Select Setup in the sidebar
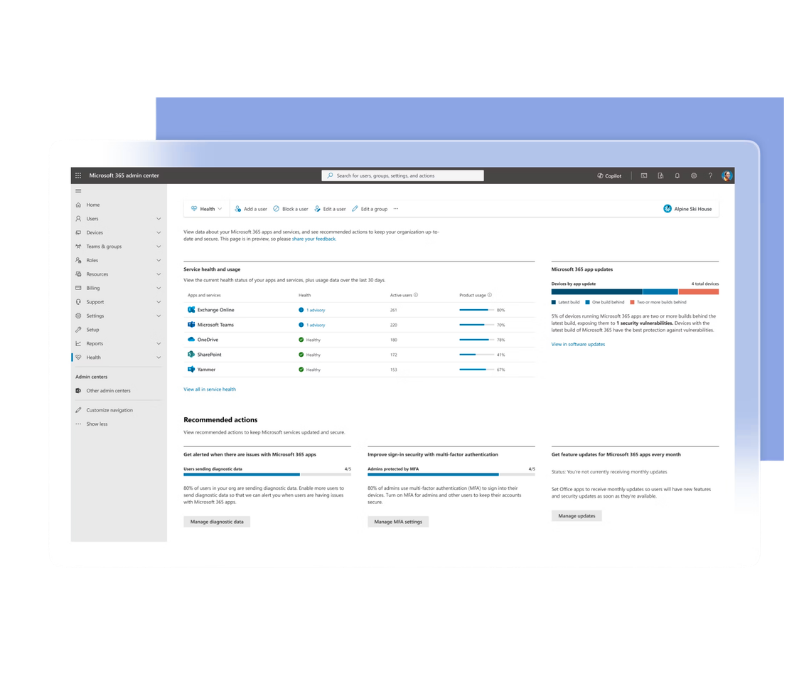Image resolution: width=800 pixels, height=700 pixels. pos(93,329)
